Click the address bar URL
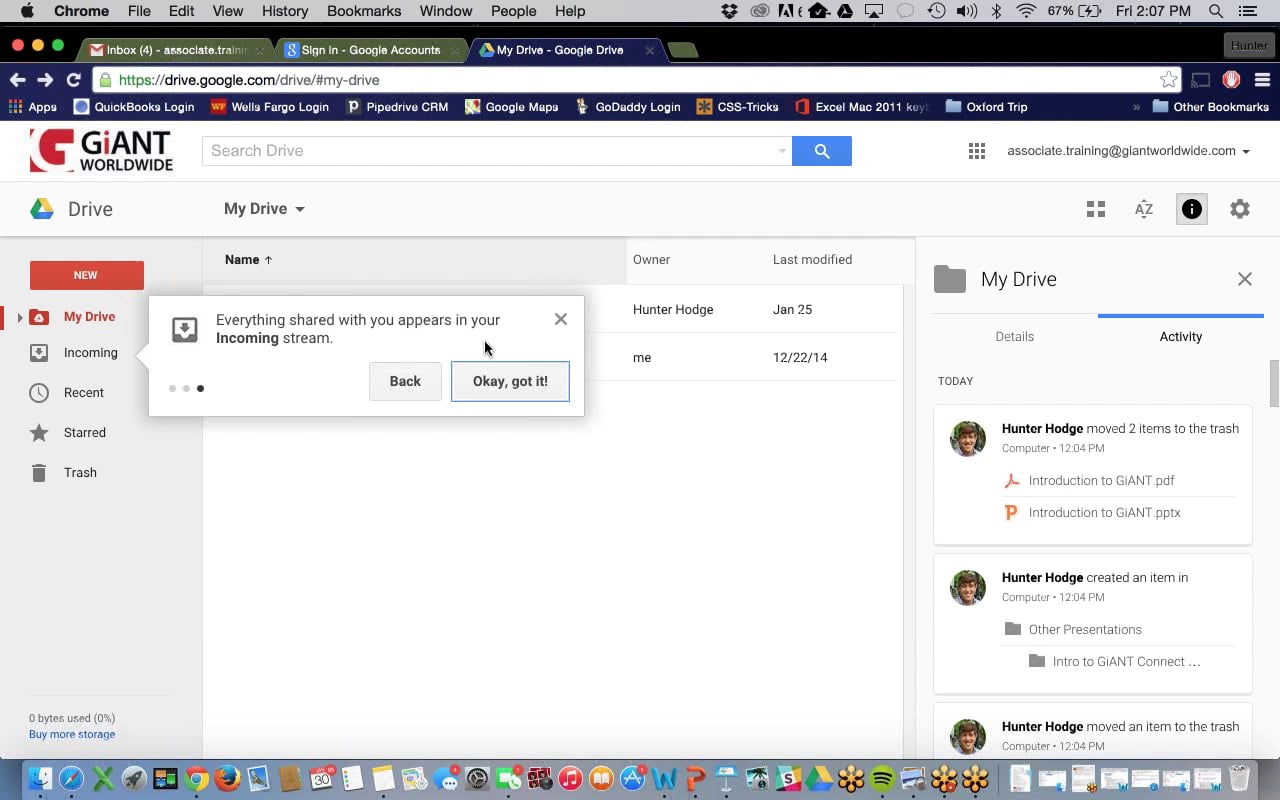The width and height of the screenshot is (1280, 800). click(249, 80)
